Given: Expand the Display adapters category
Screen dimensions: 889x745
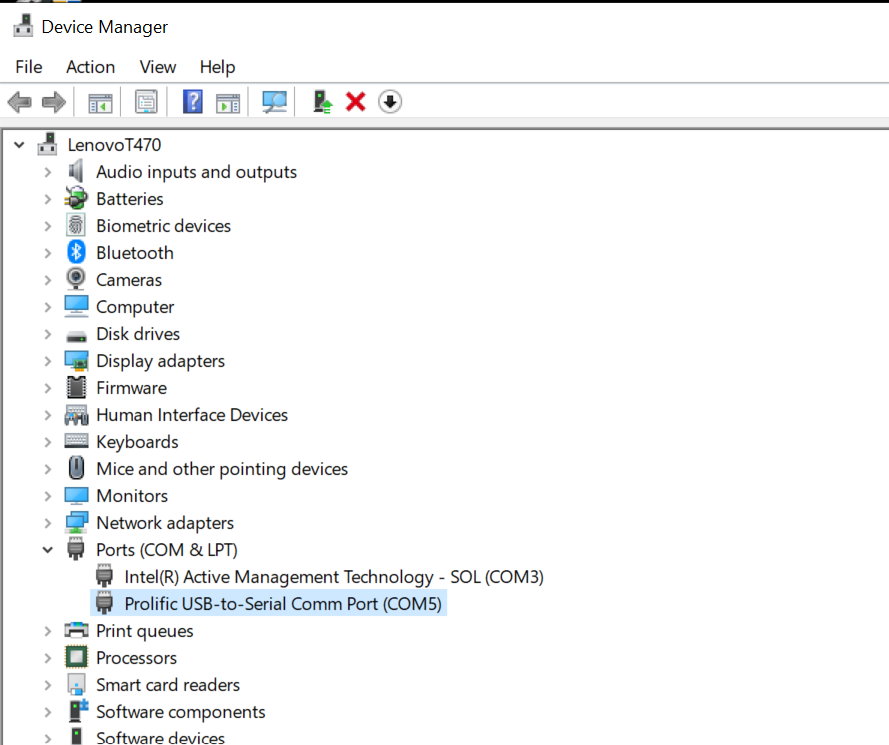Looking at the screenshot, I should coord(47,361).
